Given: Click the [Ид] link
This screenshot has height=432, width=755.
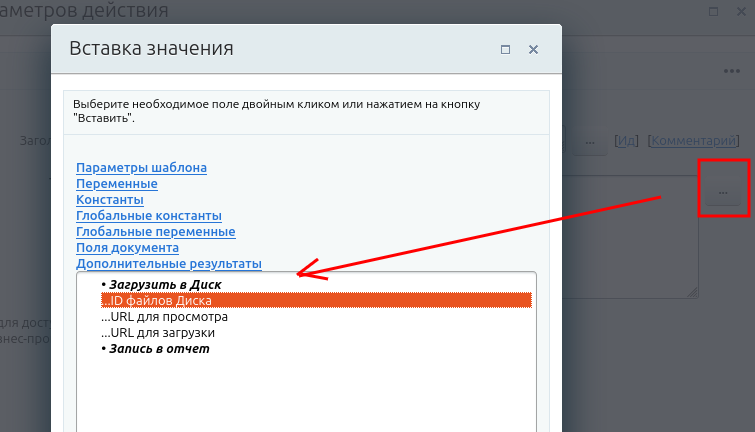Looking at the screenshot, I should tap(626, 141).
